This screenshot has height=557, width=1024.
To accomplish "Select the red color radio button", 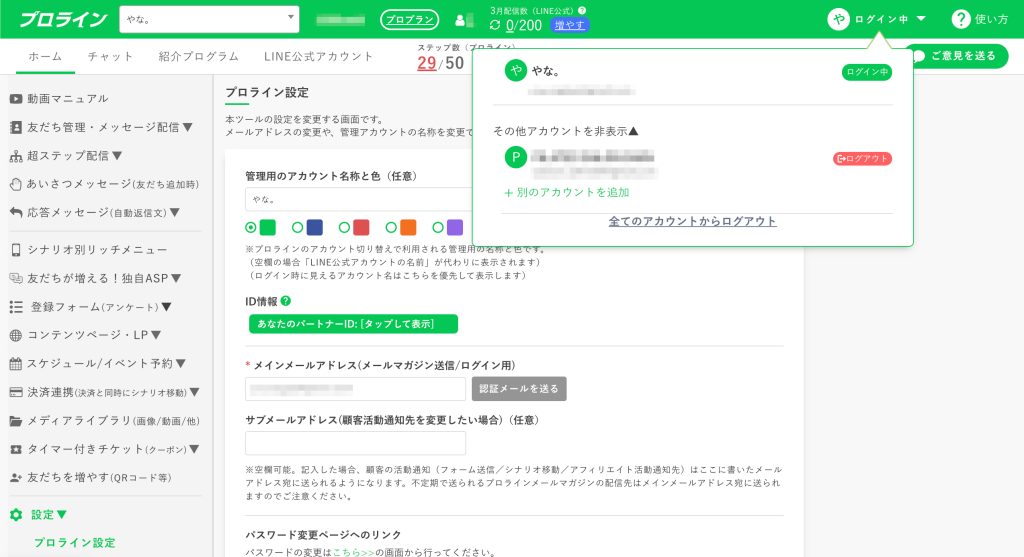I will click(x=344, y=227).
